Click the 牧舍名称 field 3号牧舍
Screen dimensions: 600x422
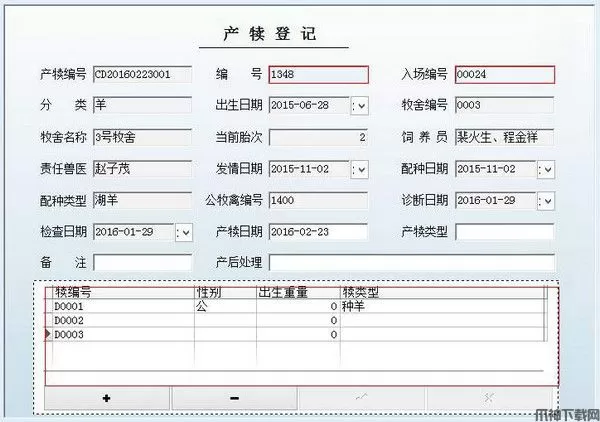coord(142,137)
